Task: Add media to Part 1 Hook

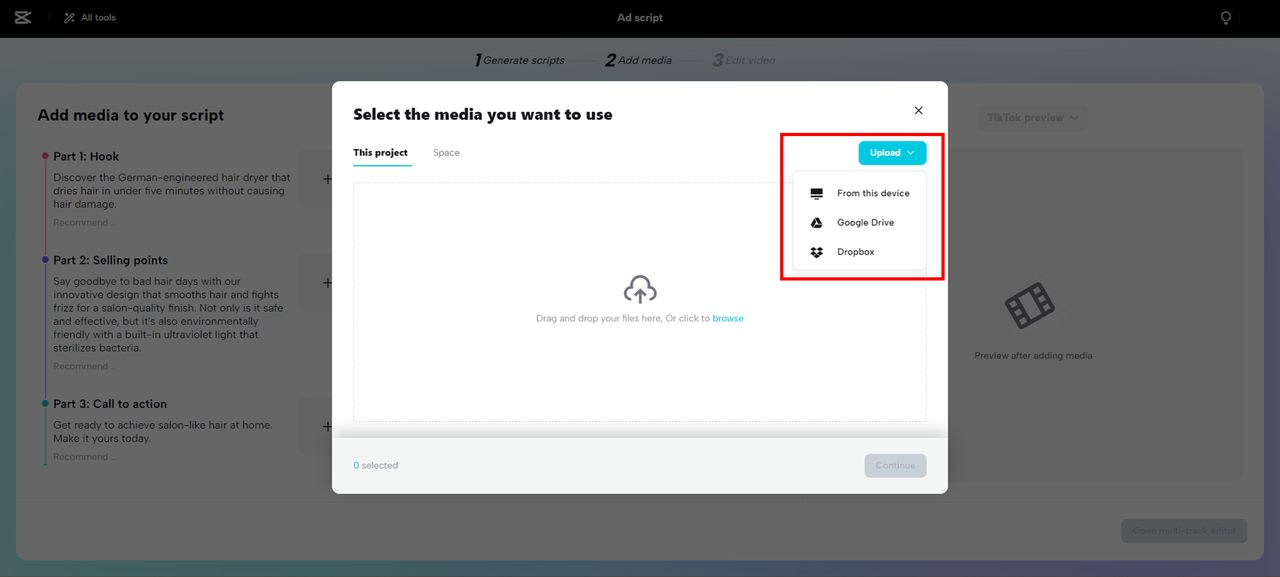Action: [x=327, y=179]
